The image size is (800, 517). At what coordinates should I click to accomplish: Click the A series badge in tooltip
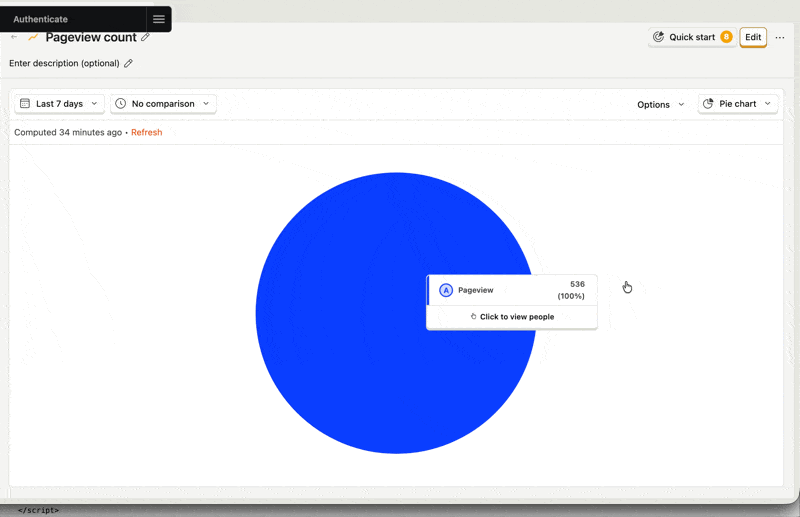tap(446, 290)
